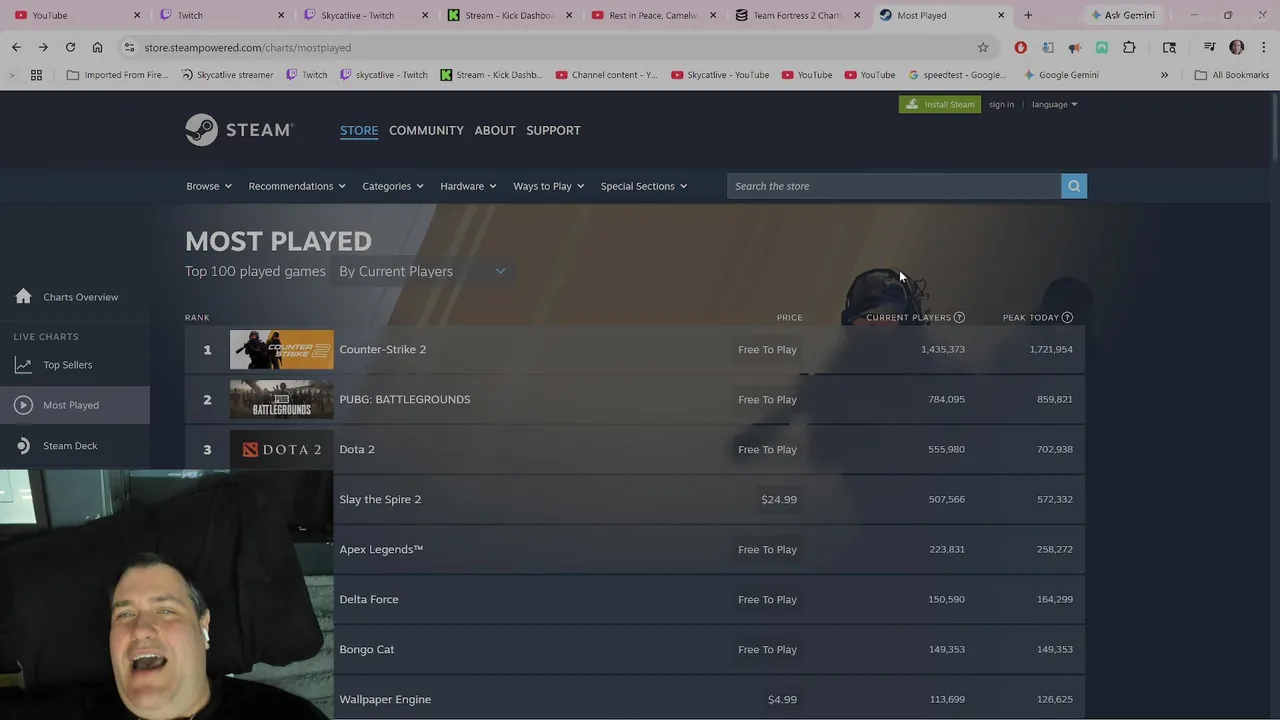
Task: Open the ABOUT nav item
Action: click(495, 130)
